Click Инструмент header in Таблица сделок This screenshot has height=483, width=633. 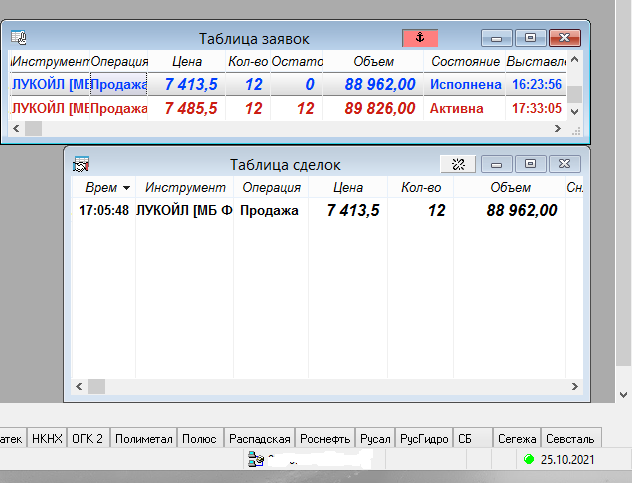click(x=185, y=187)
